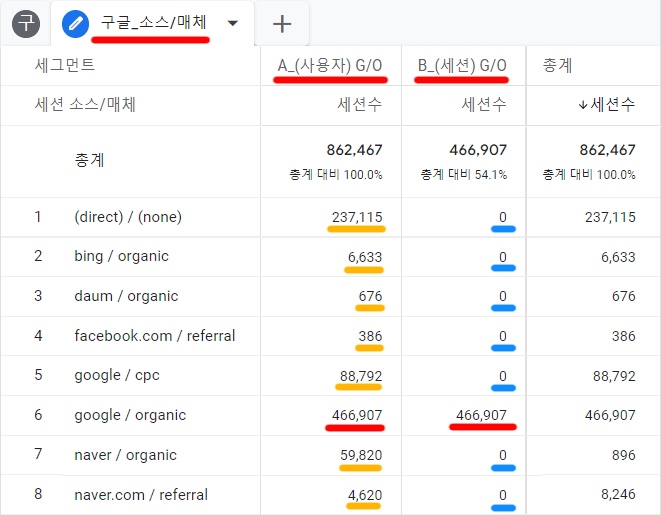661x515 pixels.
Task: Click the 88,792 value in segment A
Action: coord(361,376)
